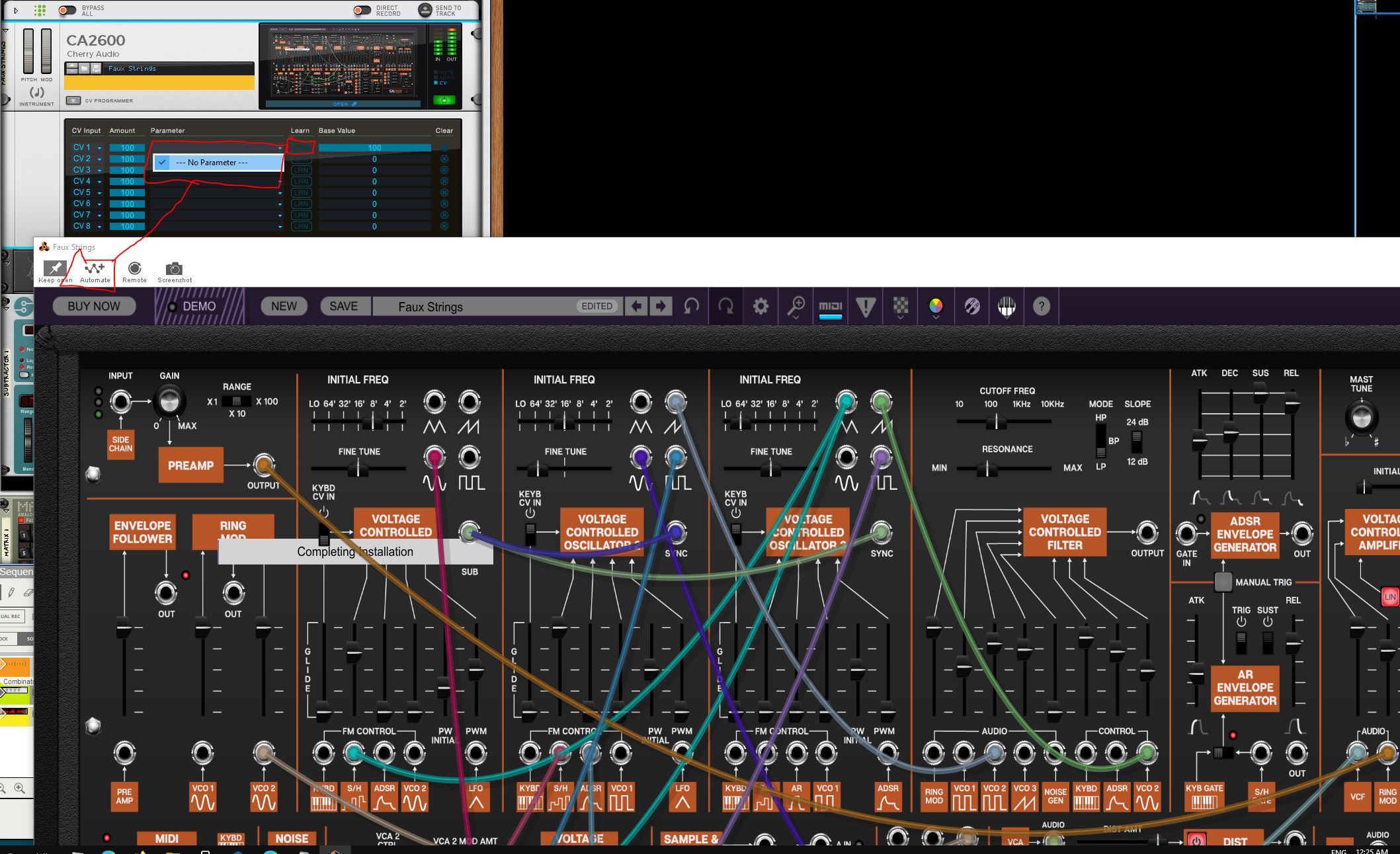Viewport: 1400px width, 854px height.
Task: Click the CV 1 Base Value 100
Action: 374,147
